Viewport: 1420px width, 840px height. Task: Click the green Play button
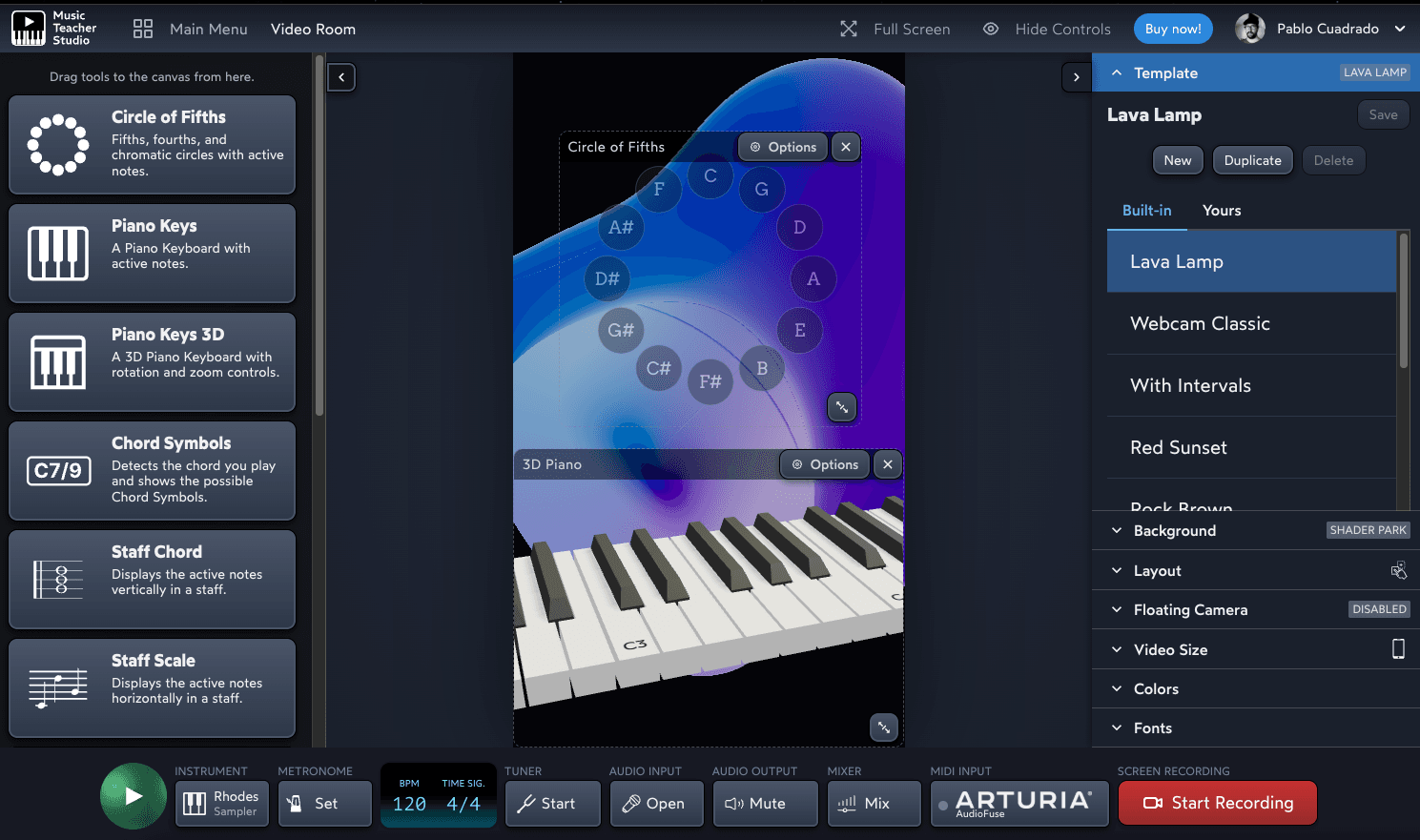click(134, 796)
